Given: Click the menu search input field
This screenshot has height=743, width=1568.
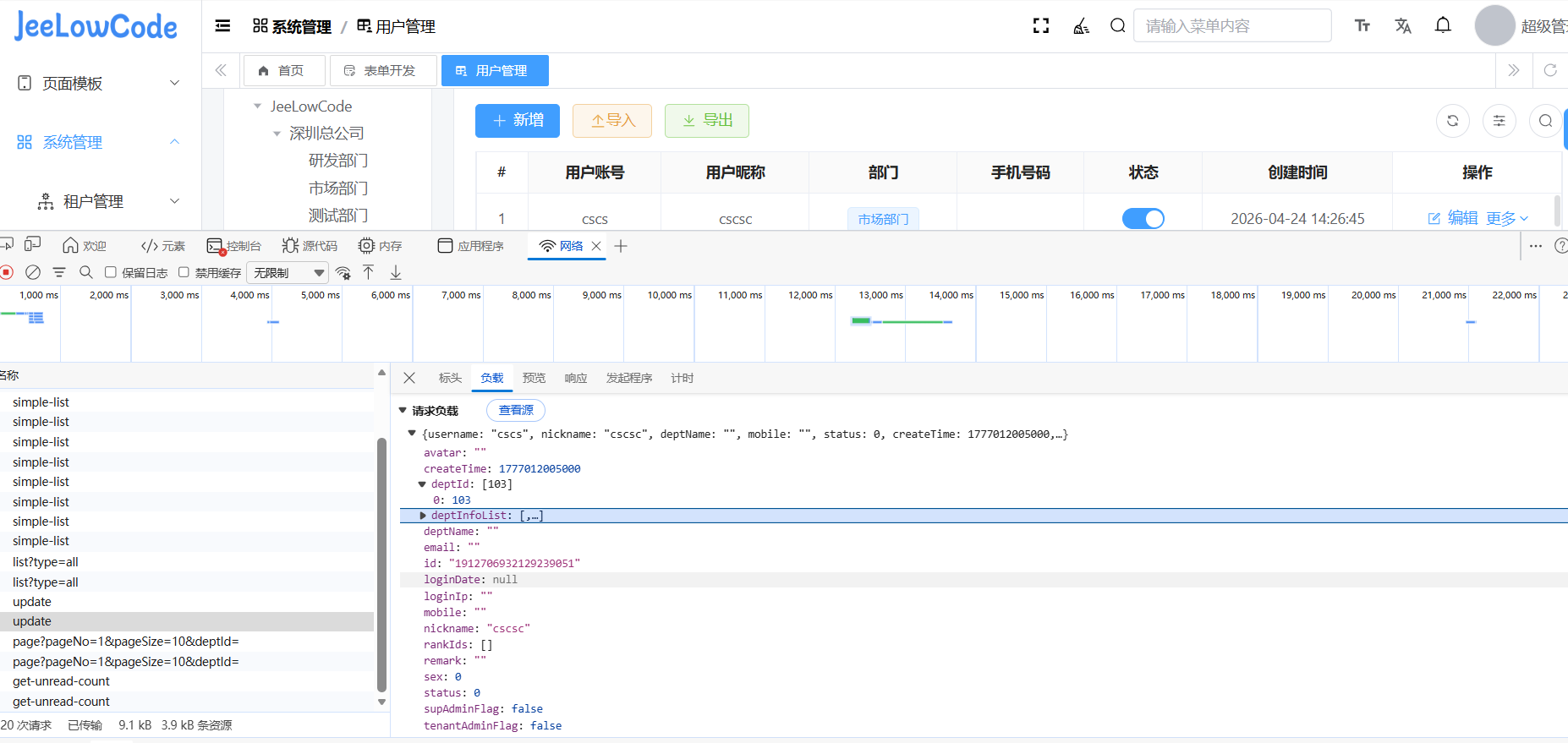Looking at the screenshot, I should click(x=1231, y=26).
